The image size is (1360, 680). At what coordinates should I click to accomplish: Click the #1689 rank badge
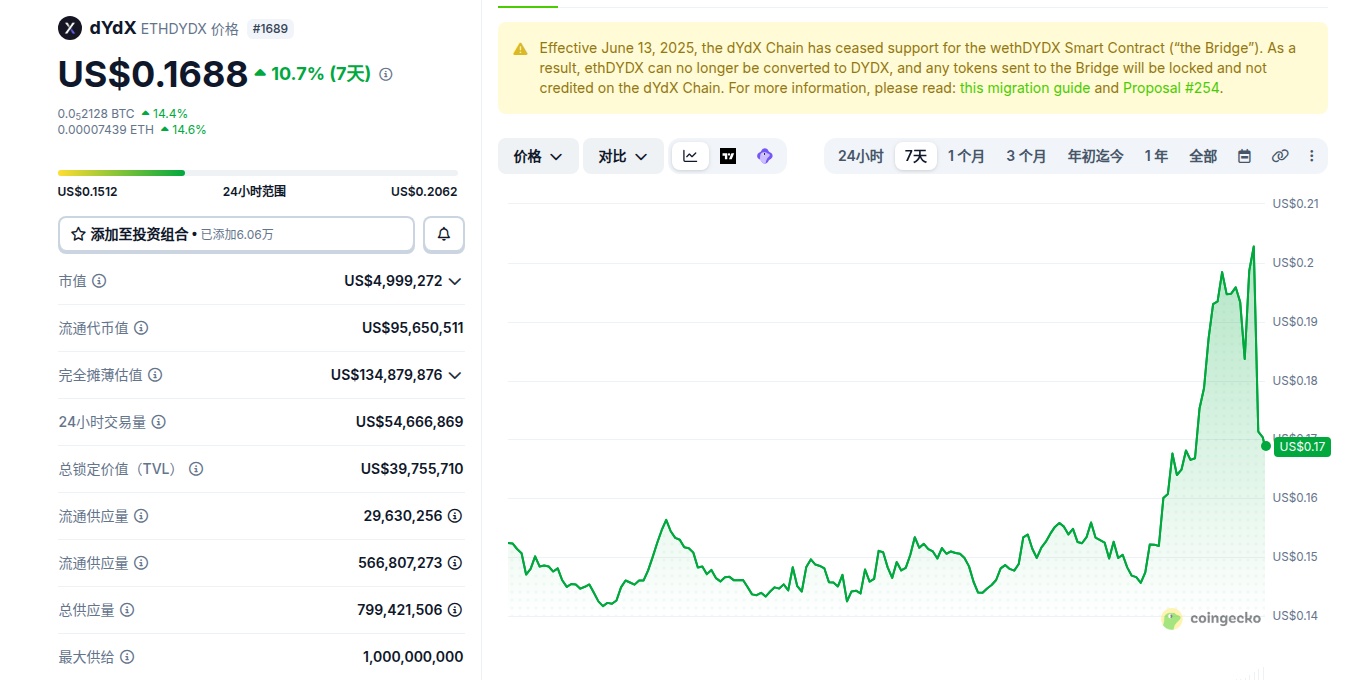point(270,29)
